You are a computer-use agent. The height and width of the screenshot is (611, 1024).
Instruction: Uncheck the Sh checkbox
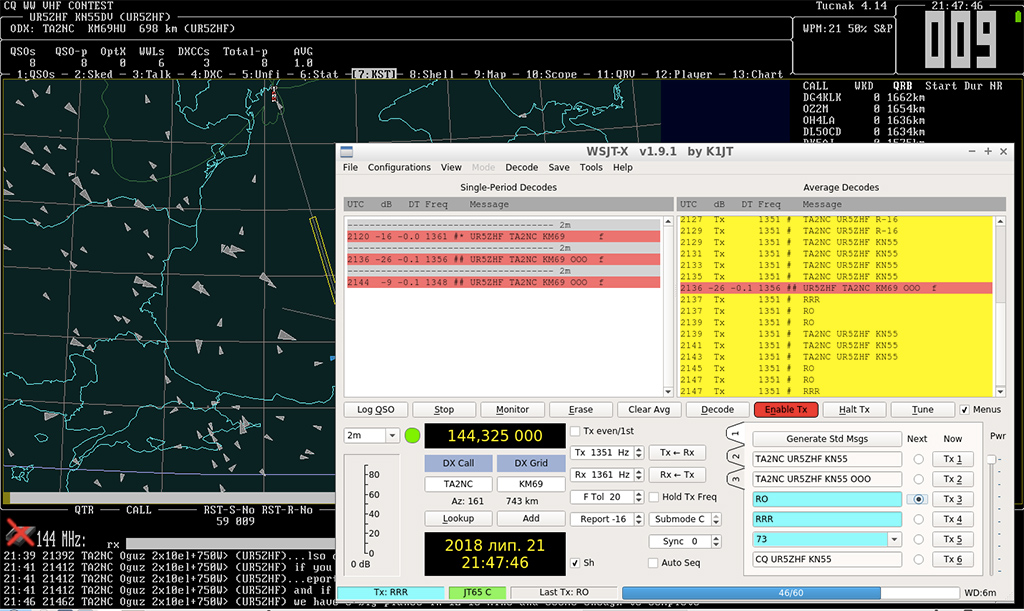pyautogui.click(x=575, y=563)
